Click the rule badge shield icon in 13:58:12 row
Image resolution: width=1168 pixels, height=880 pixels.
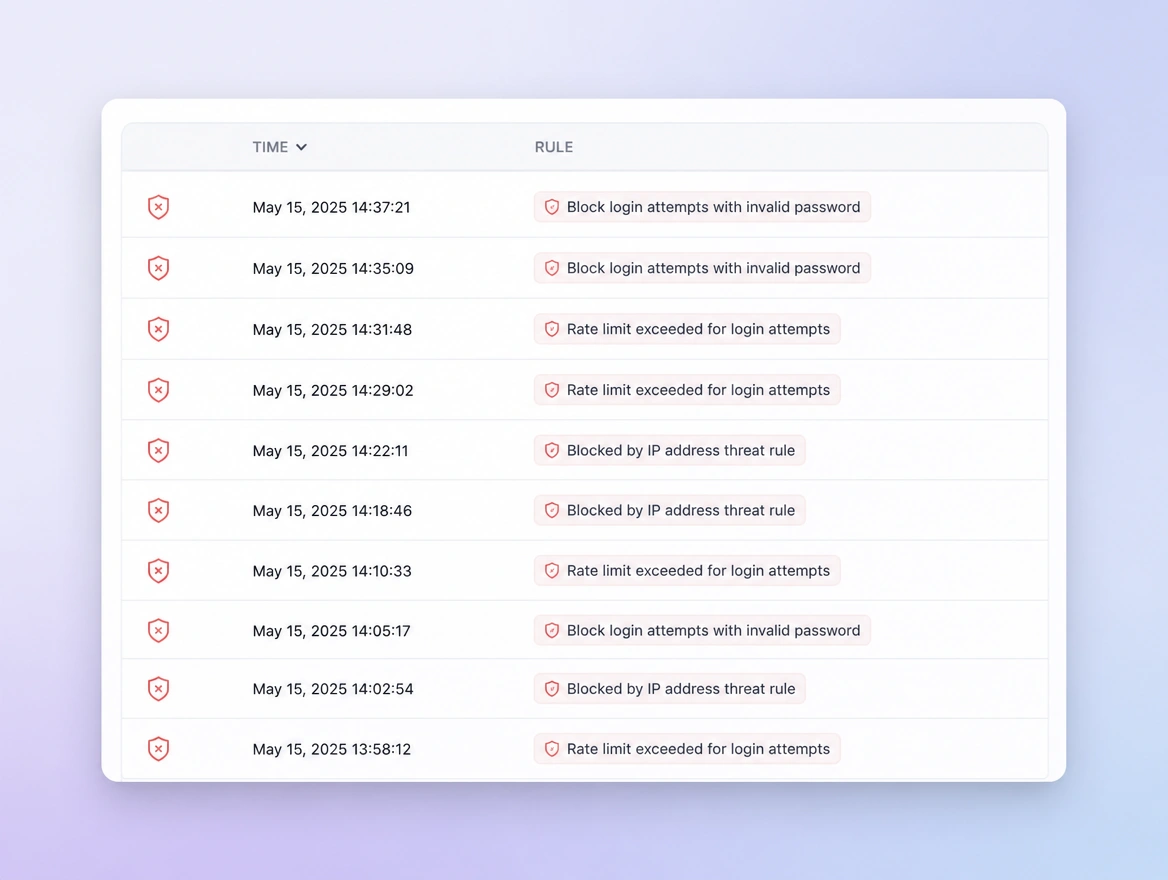[x=551, y=749]
